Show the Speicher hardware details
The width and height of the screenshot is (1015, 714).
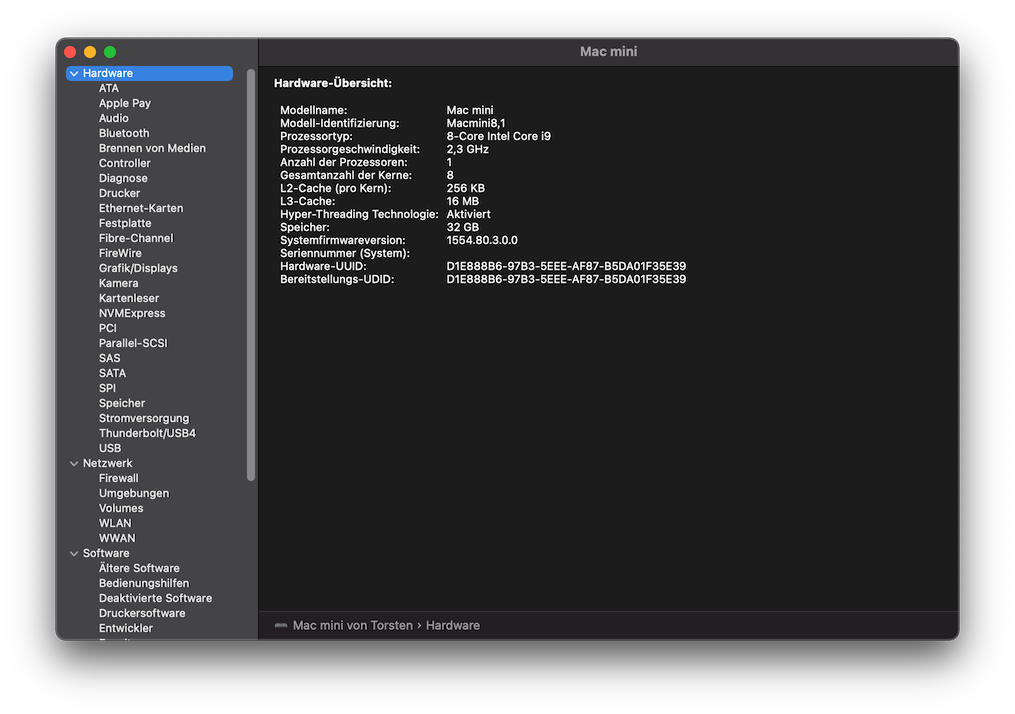[122, 403]
